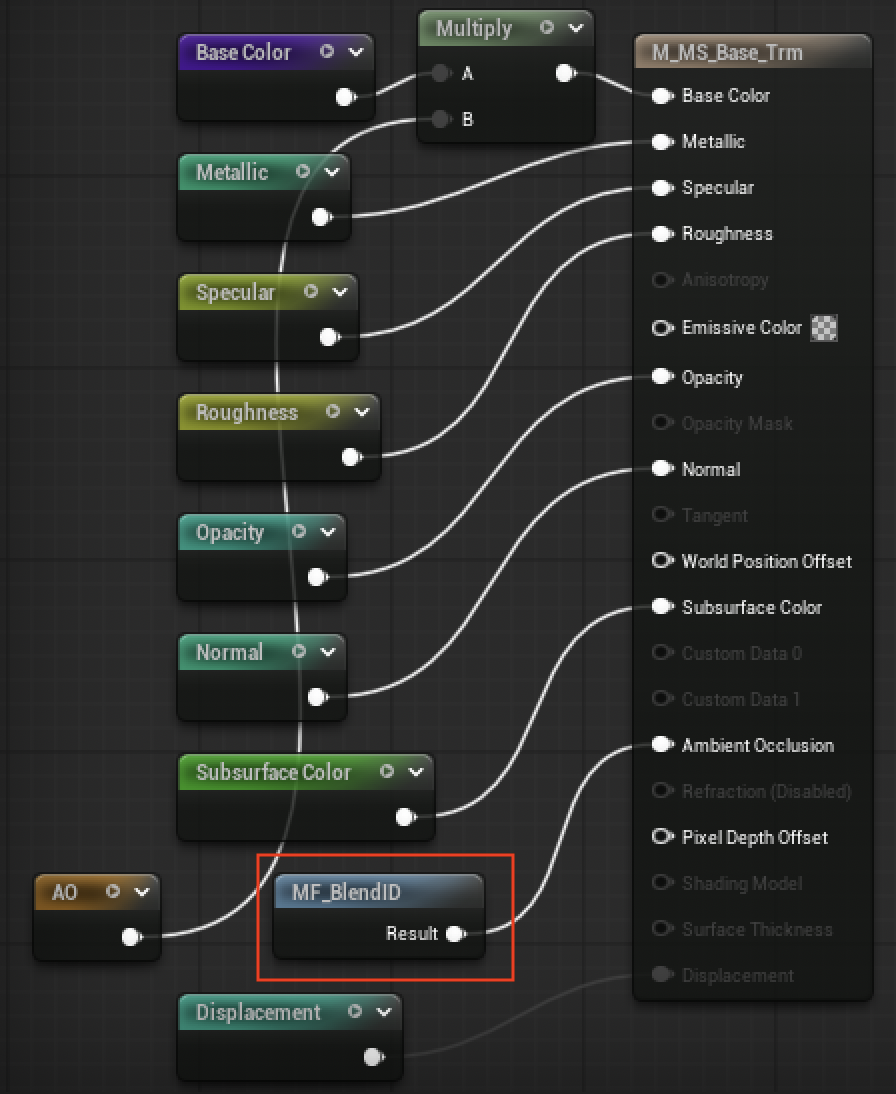This screenshot has width=896, height=1094.
Task: Expand the Metallic node chevron
Action: [x=332, y=172]
